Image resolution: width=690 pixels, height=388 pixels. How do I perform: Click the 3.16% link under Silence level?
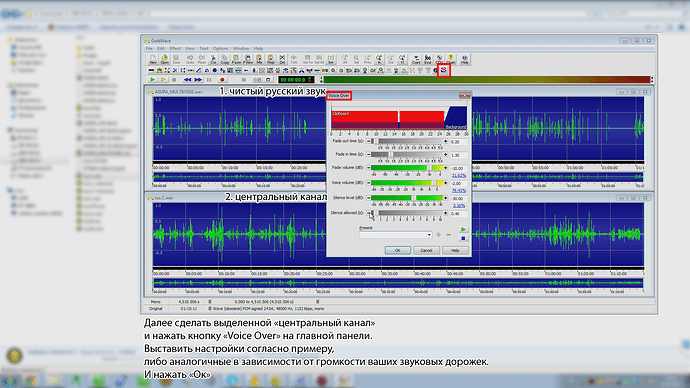click(x=459, y=205)
